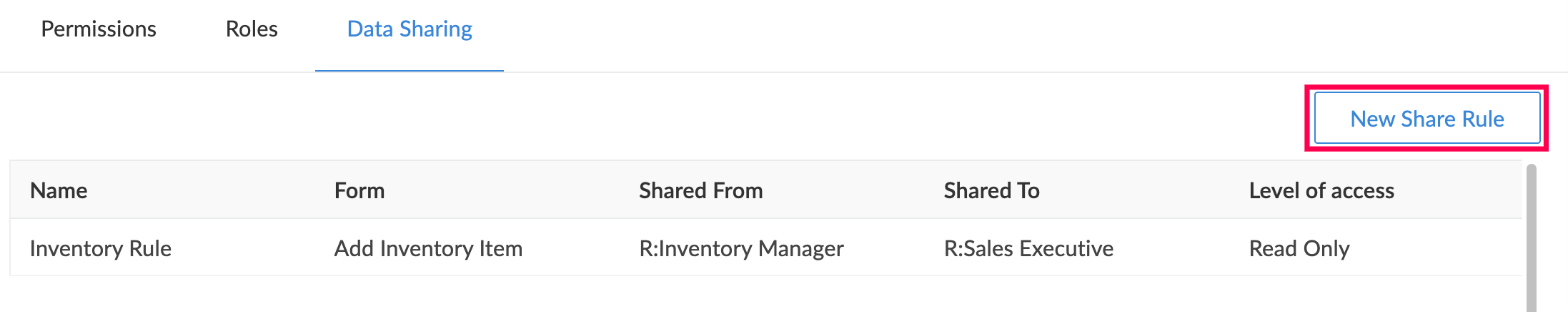Click the Level of access column header

click(x=1321, y=190)
